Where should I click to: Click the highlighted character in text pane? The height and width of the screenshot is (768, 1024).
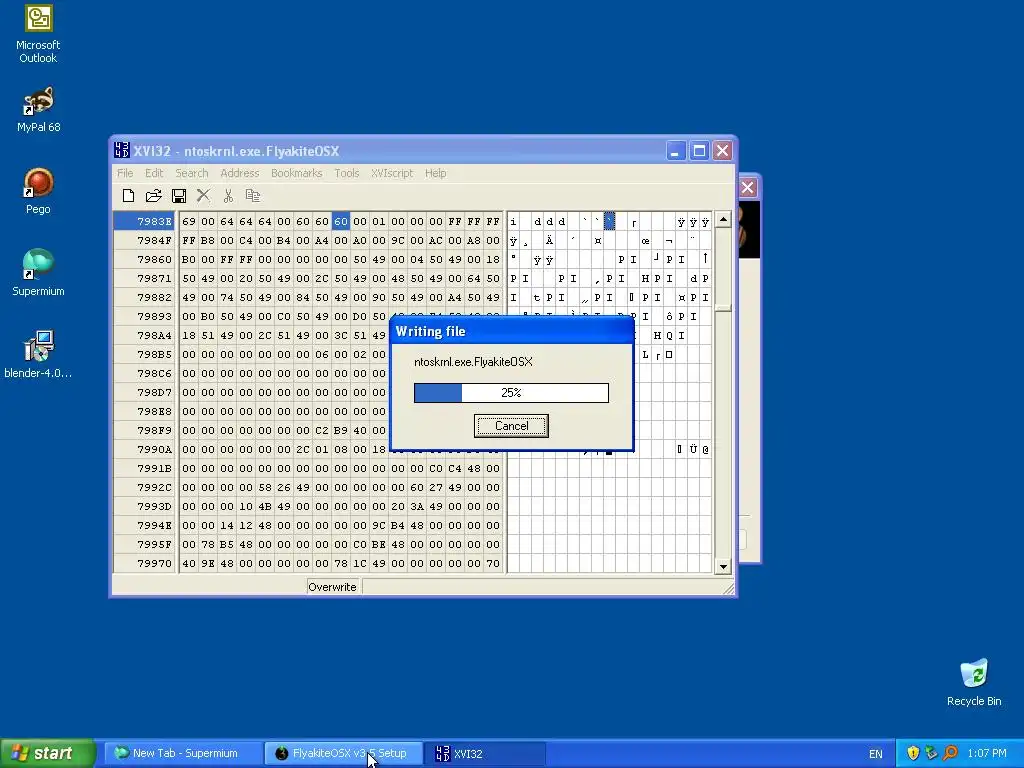[x=609, y=221]
